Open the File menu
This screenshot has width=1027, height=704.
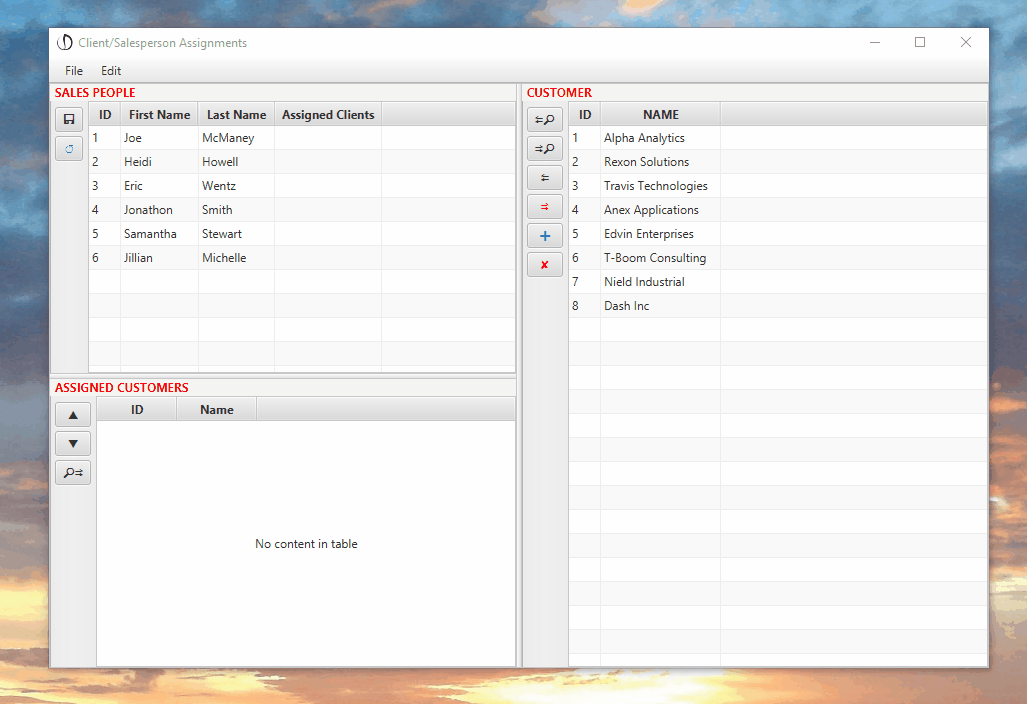74,71
